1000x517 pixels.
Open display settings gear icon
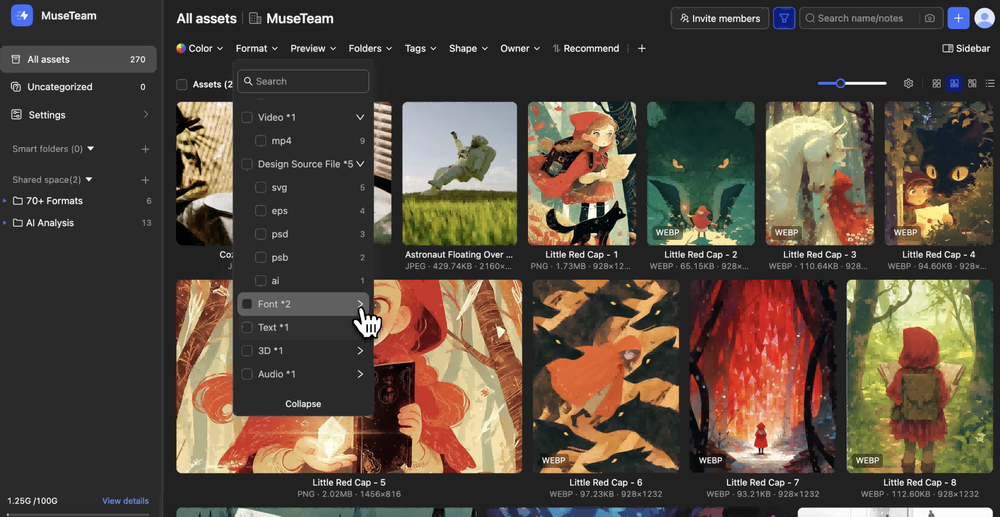tap(908, 84)
